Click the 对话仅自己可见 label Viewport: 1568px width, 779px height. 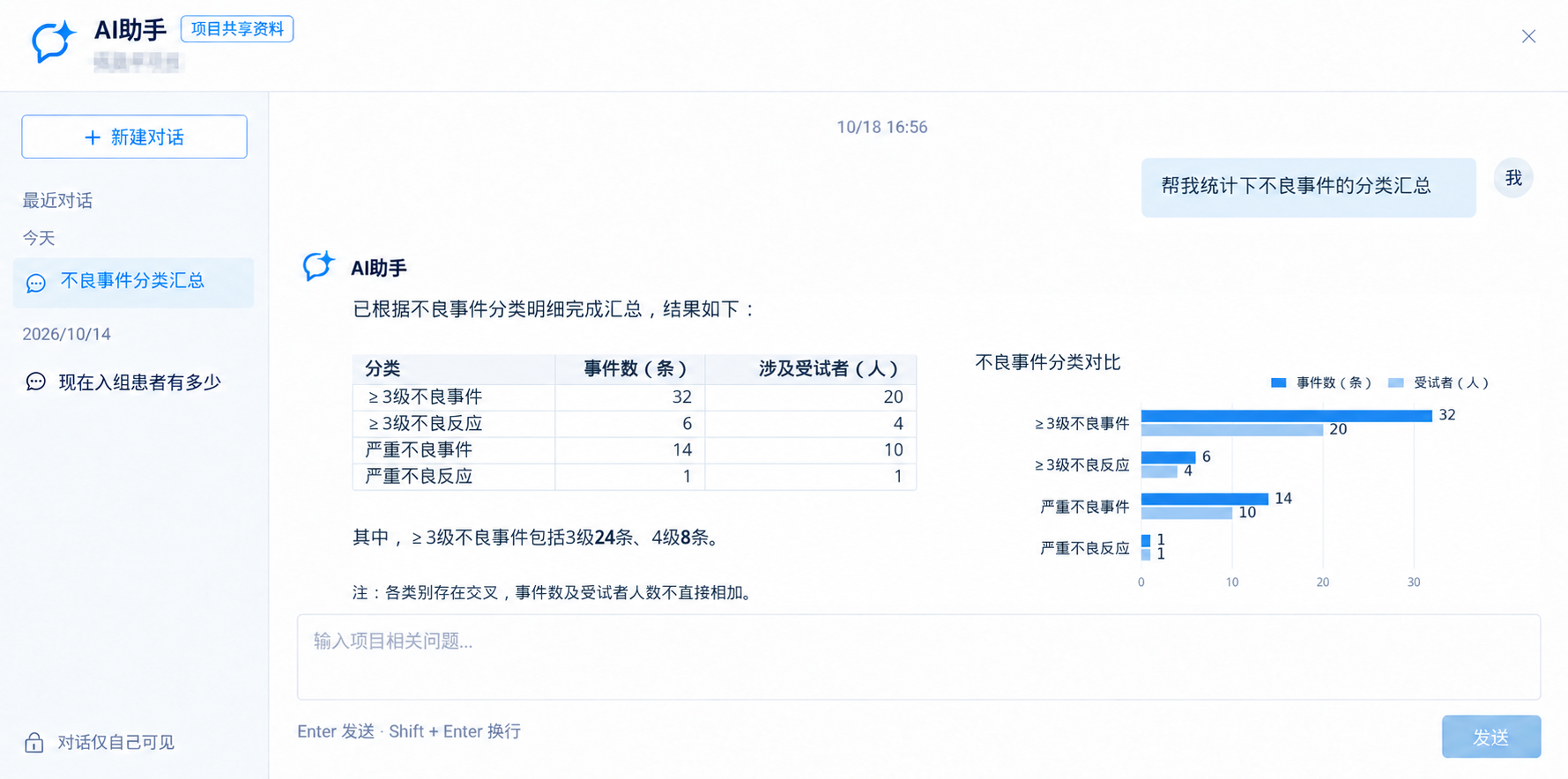point(115,743)
